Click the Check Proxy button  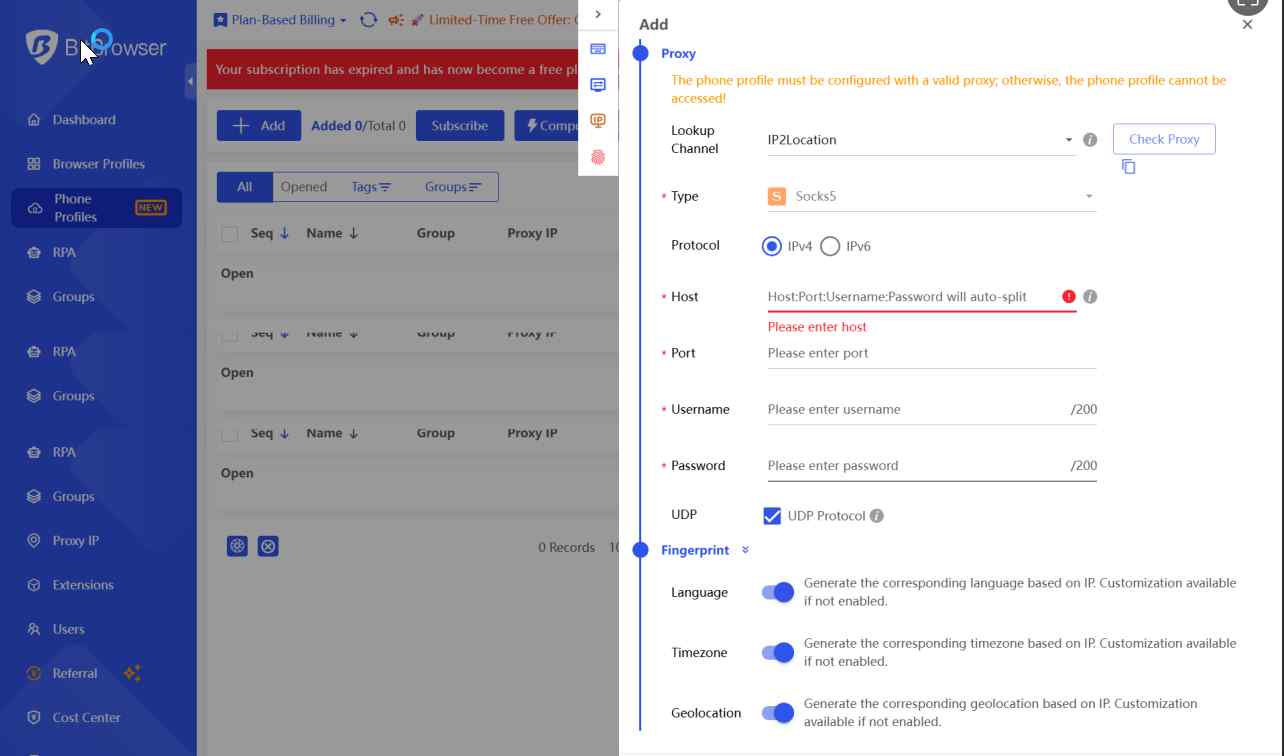click(x=1164, y=139)
